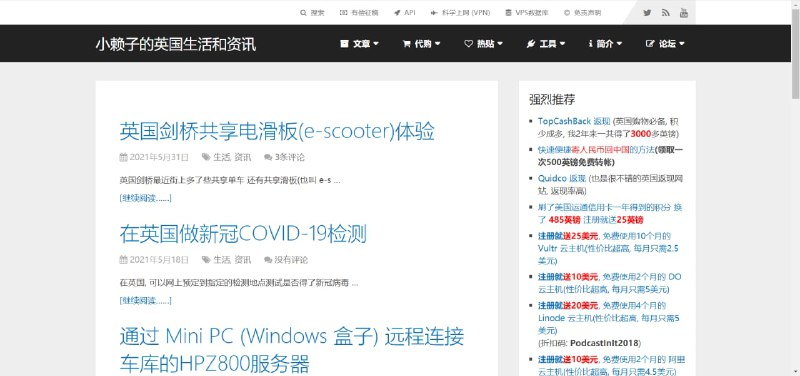
Task: Expand the 论坛 dropdown menu
Action: (665, 44)
